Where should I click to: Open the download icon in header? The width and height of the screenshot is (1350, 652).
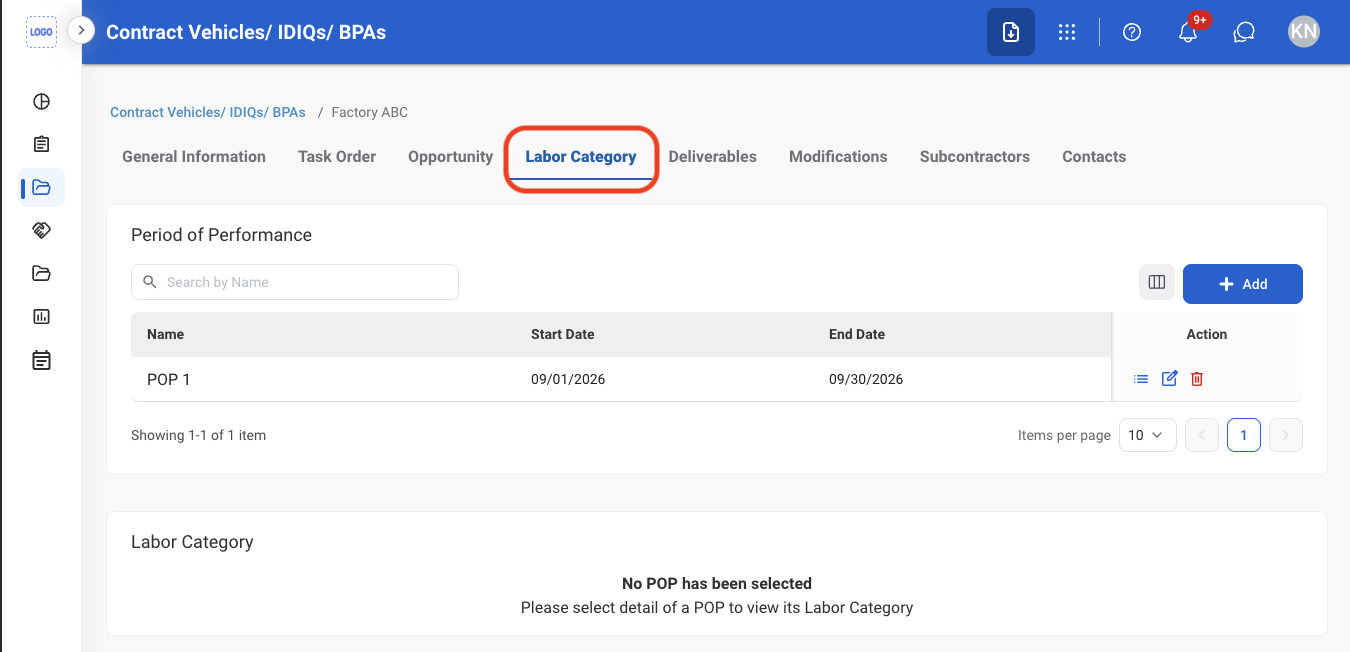[x=1011, y=32]
